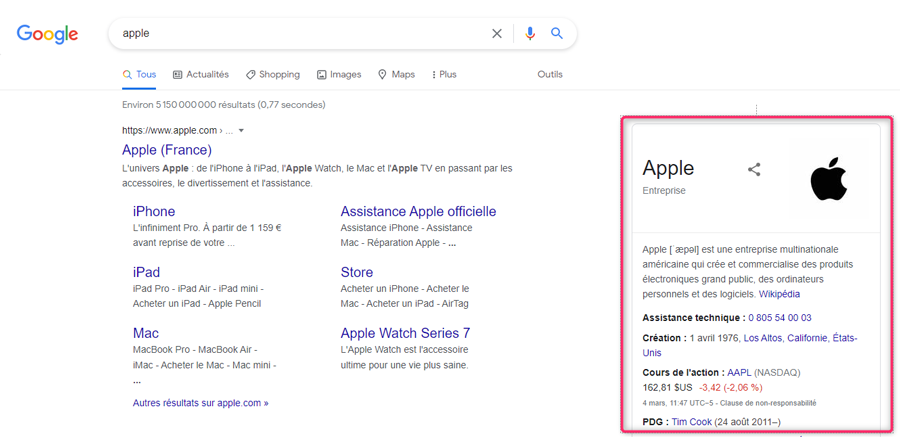
Task: Open the AAPL stock link
Action: [739, 373]
